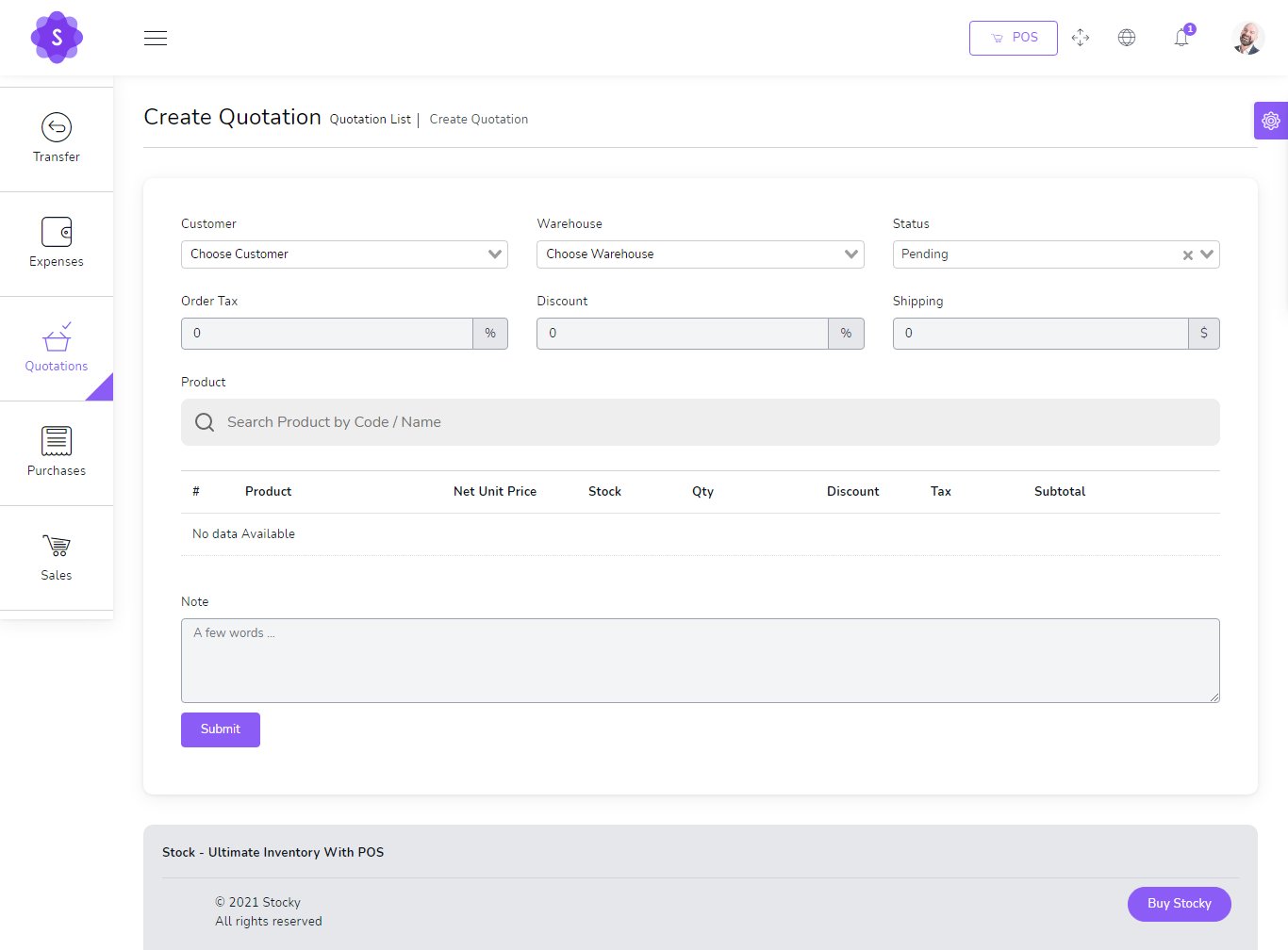Image resolution: width=1288 pixels, height=950 pixels.
Task: Click the POS button
Action: (1013, 38)
